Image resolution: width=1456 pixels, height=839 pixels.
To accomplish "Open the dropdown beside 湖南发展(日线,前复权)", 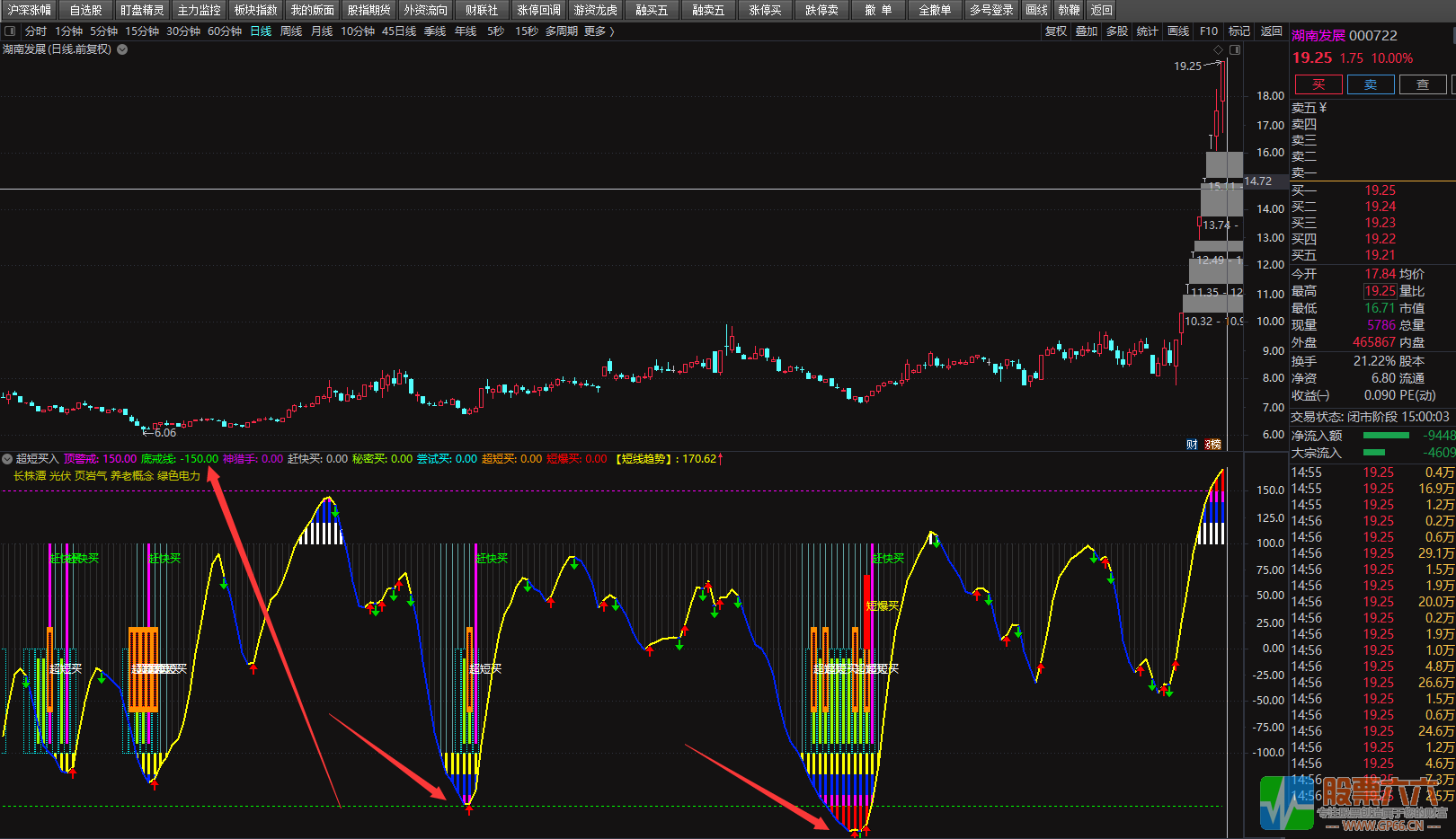I will [x=122, y=49].
